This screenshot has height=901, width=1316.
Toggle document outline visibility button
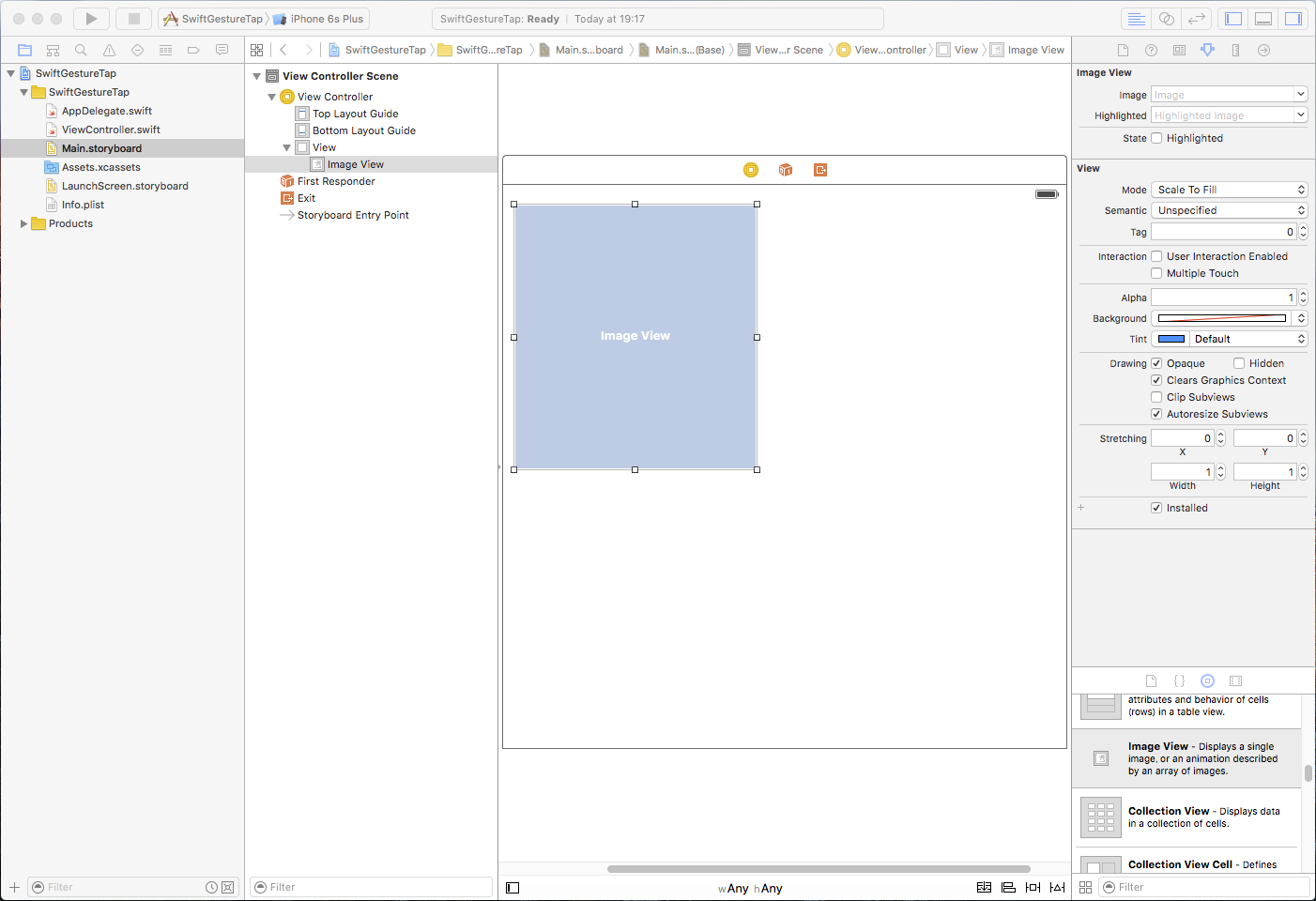pyautogui.click(x=513, y=888)
